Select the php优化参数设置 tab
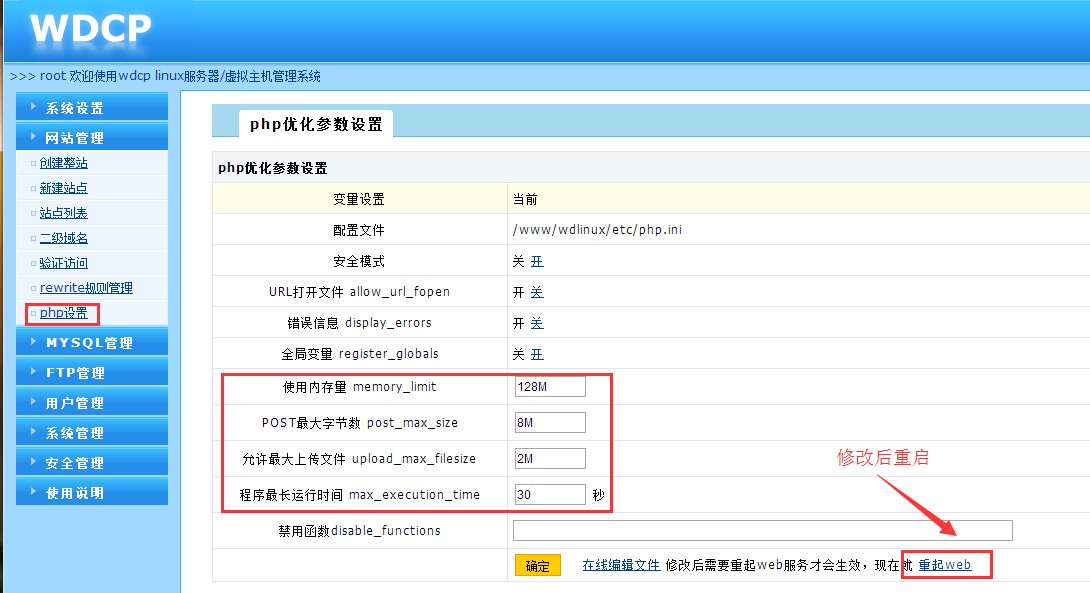 click(x=316, y=124)
